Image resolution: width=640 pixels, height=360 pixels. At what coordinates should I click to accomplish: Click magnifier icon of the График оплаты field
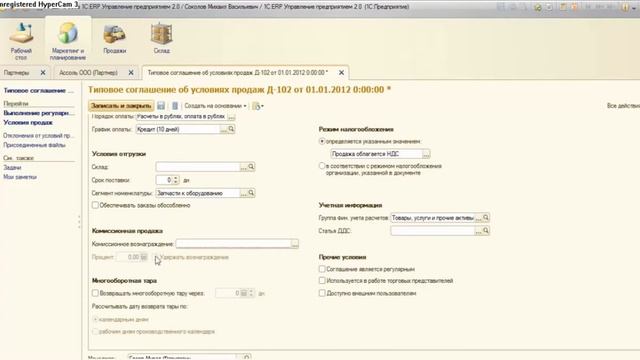click(231, 129)
